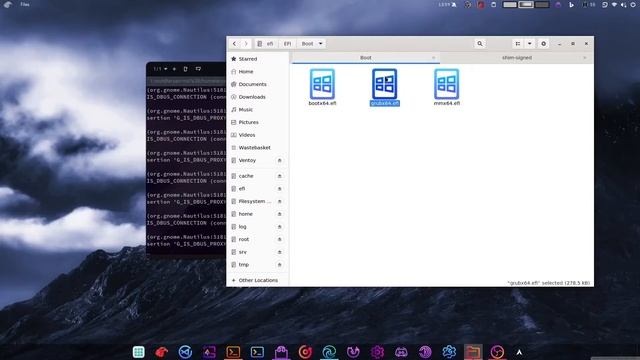Viewport: 640px width, 360px height.
Task: Open the app grid in the dock
Action: [x=138, y=351]
